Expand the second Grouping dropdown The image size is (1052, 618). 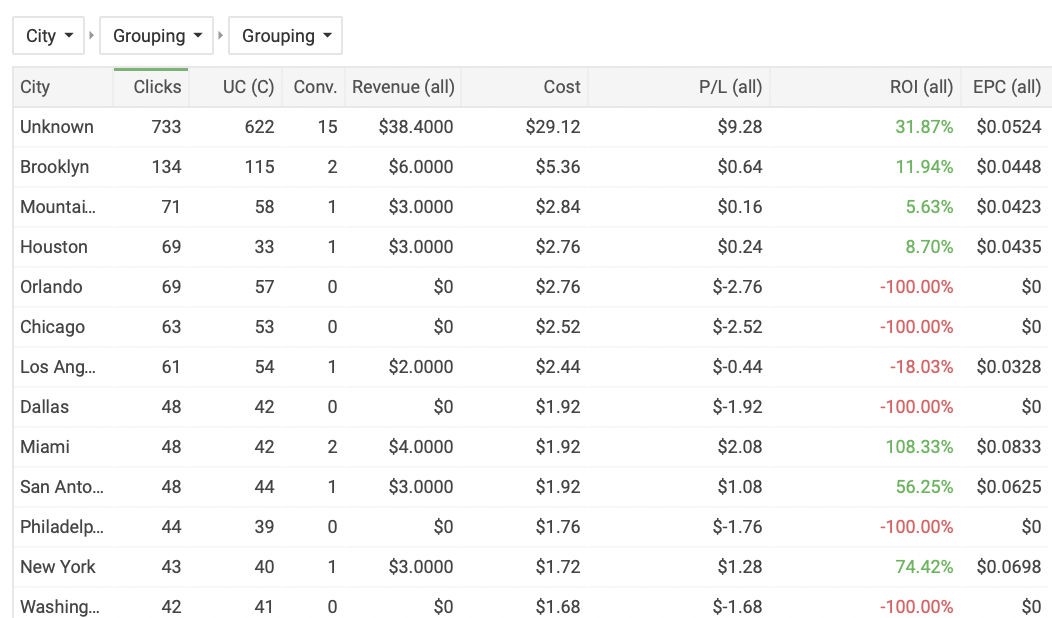click(156, 36)
